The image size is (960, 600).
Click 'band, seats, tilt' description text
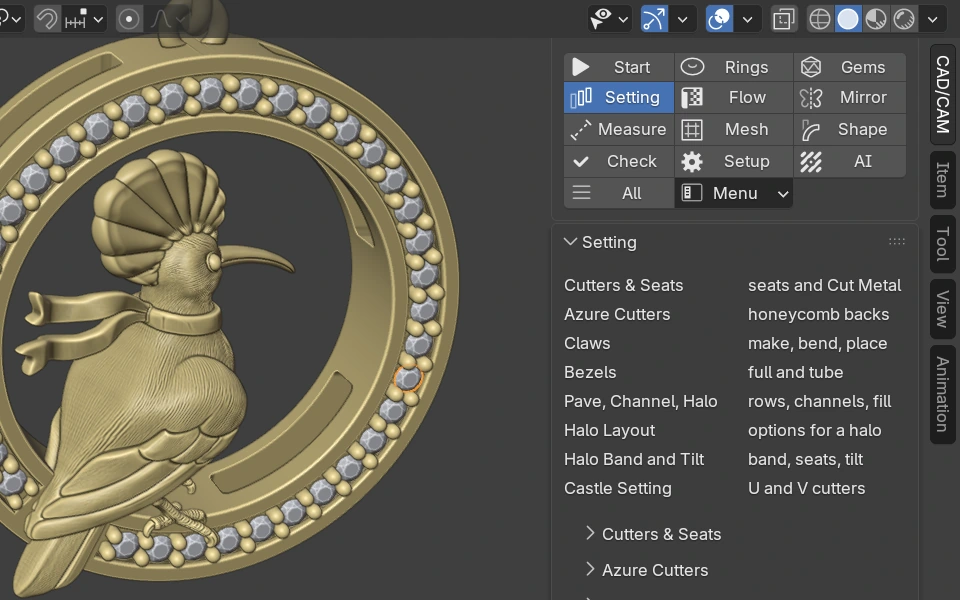(x=805, y=459)
